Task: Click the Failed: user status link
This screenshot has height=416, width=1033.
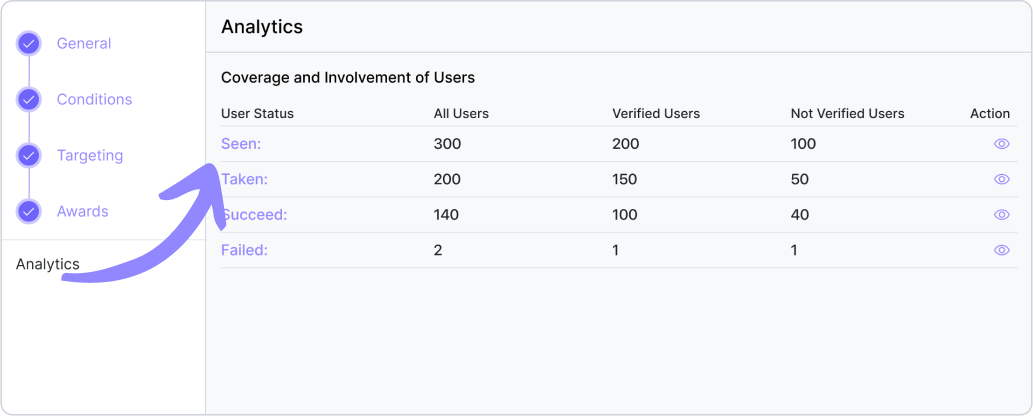Action: click(244, 250)
